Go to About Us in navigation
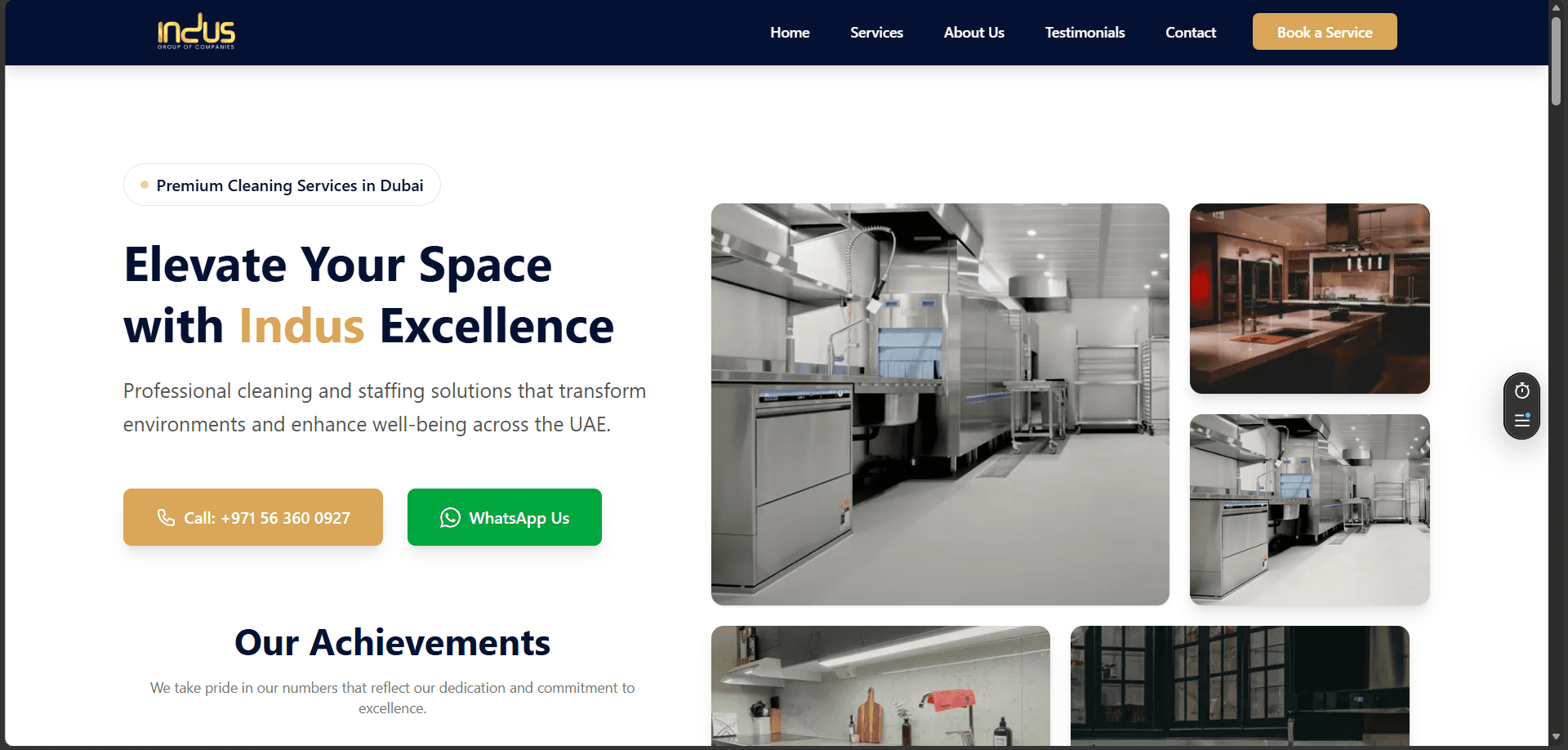The height and width of the screenshot is (750, 1568). [x=974, y=33]
